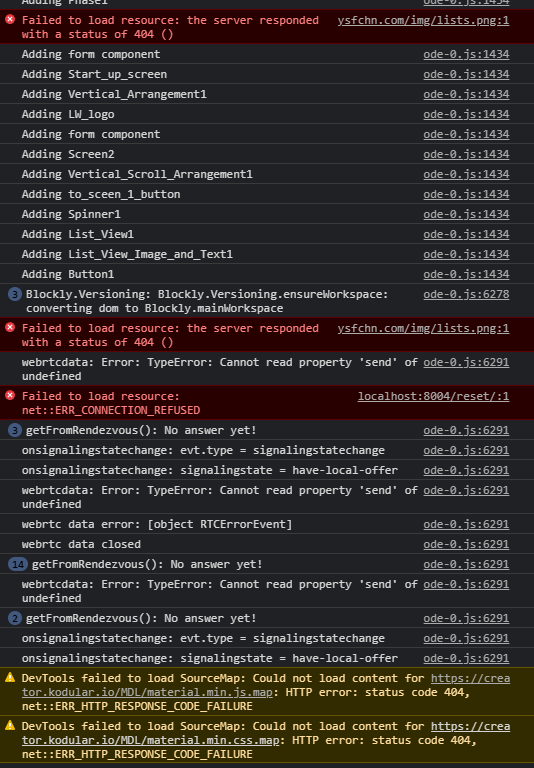Click the warning triangle for material.min.js.map
This screenshot has height=768, width=534.
tap(10, 678)
